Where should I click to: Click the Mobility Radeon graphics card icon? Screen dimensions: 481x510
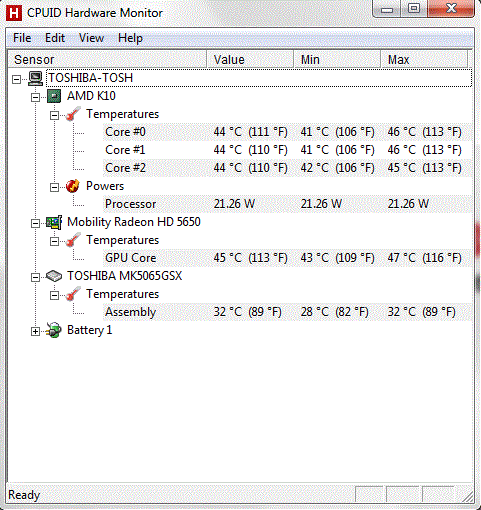(54, 222)
